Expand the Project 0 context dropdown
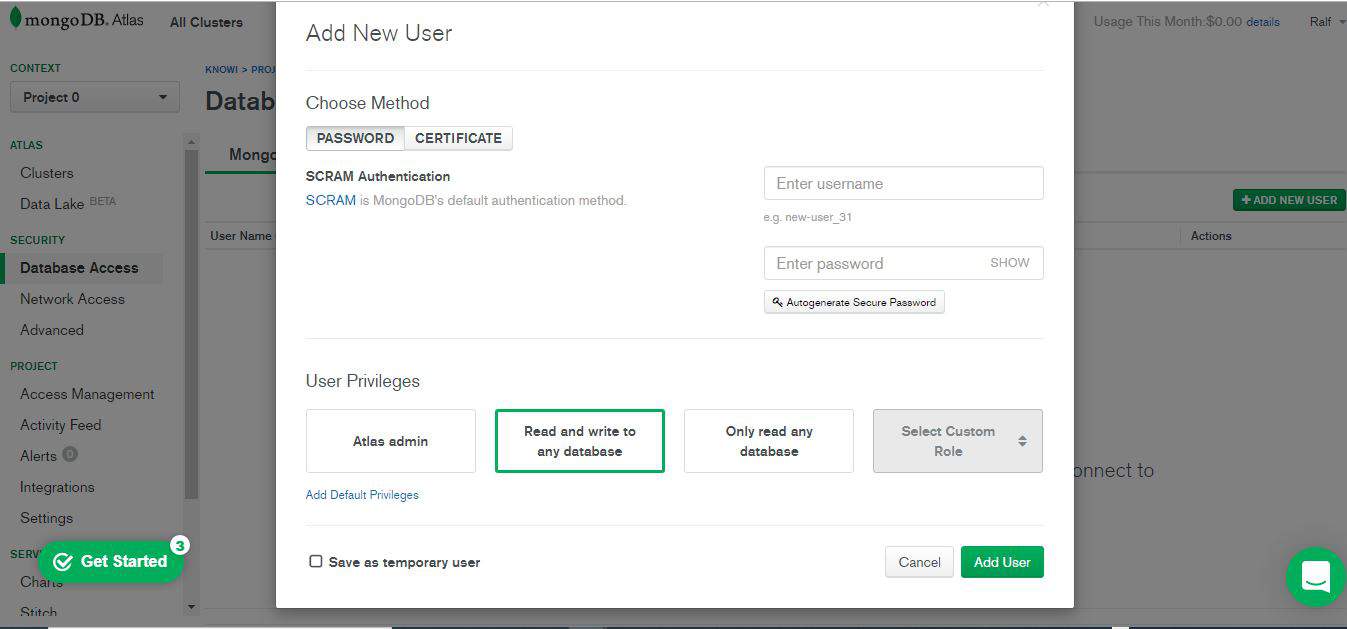Screen dimensions: 1347x629 pos(93,97)
